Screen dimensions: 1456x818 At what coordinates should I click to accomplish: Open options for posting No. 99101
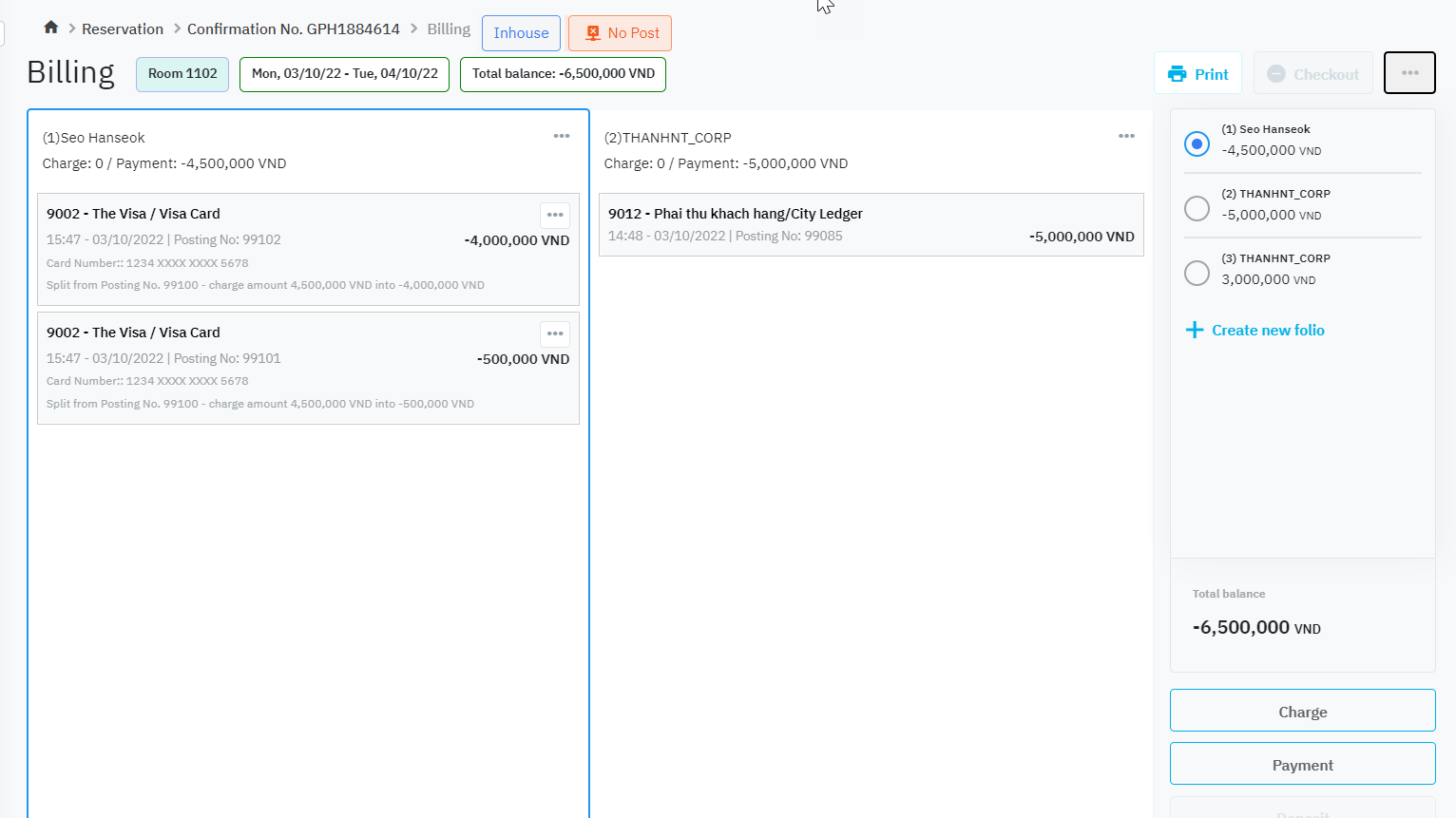(555, 333)
